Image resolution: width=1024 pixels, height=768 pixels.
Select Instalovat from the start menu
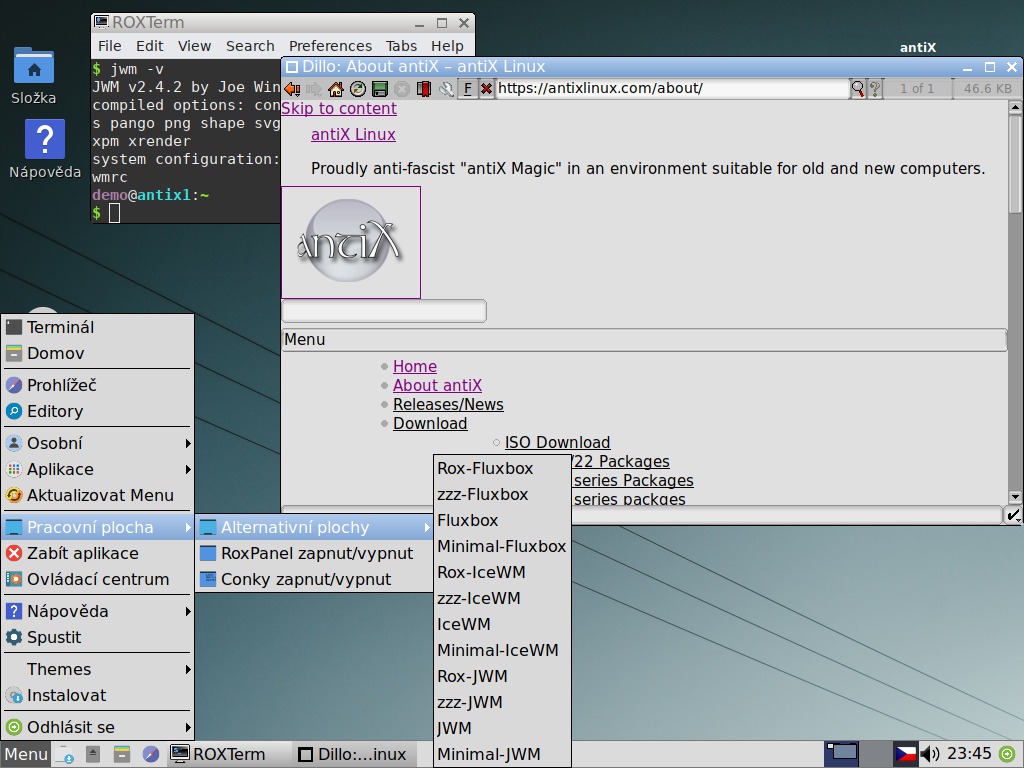click(x=98, y=696)
